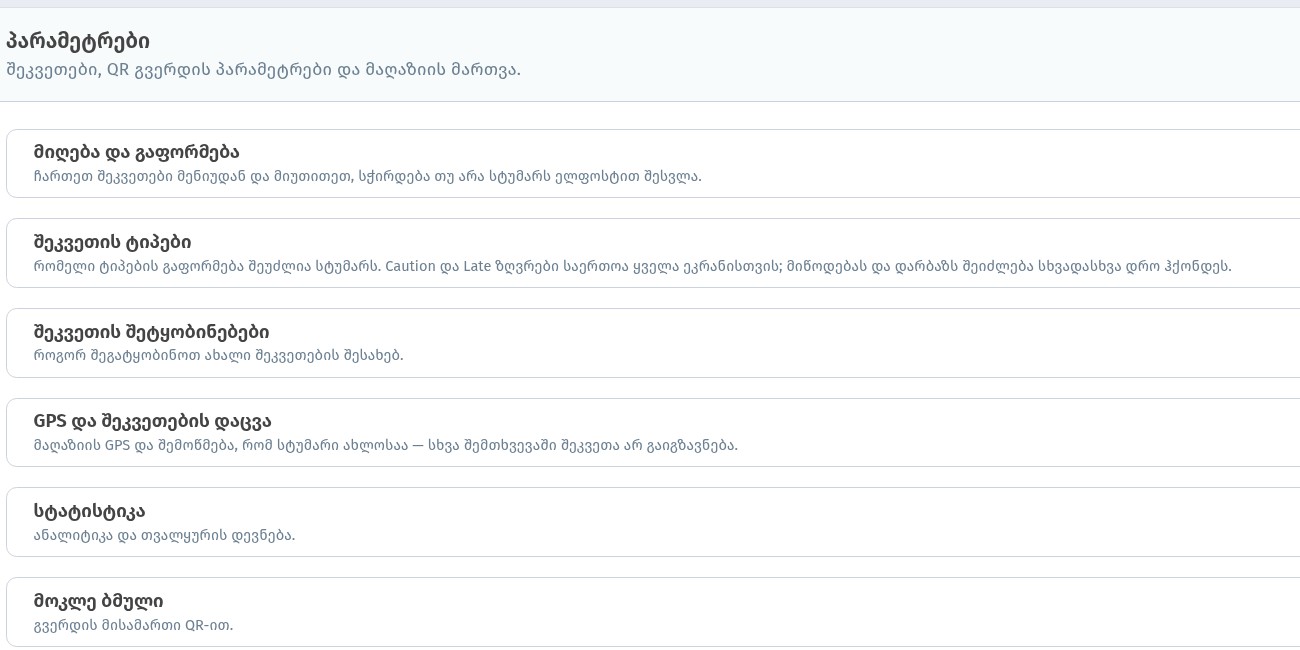Screen dimensions: 1300x650
Task: Click the subtitle mentioning QR გვერდის პარამეტრები
Action: coord(263,70)
